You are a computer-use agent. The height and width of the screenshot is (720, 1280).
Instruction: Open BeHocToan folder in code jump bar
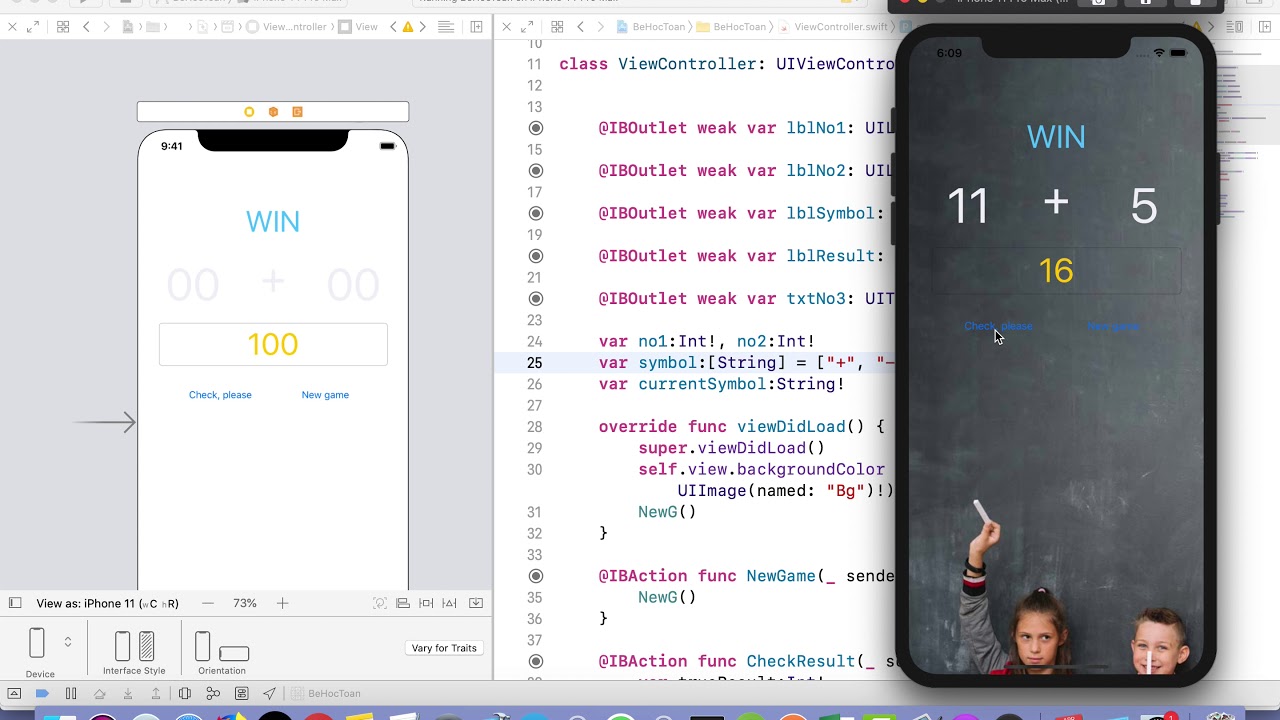[731, 27]
